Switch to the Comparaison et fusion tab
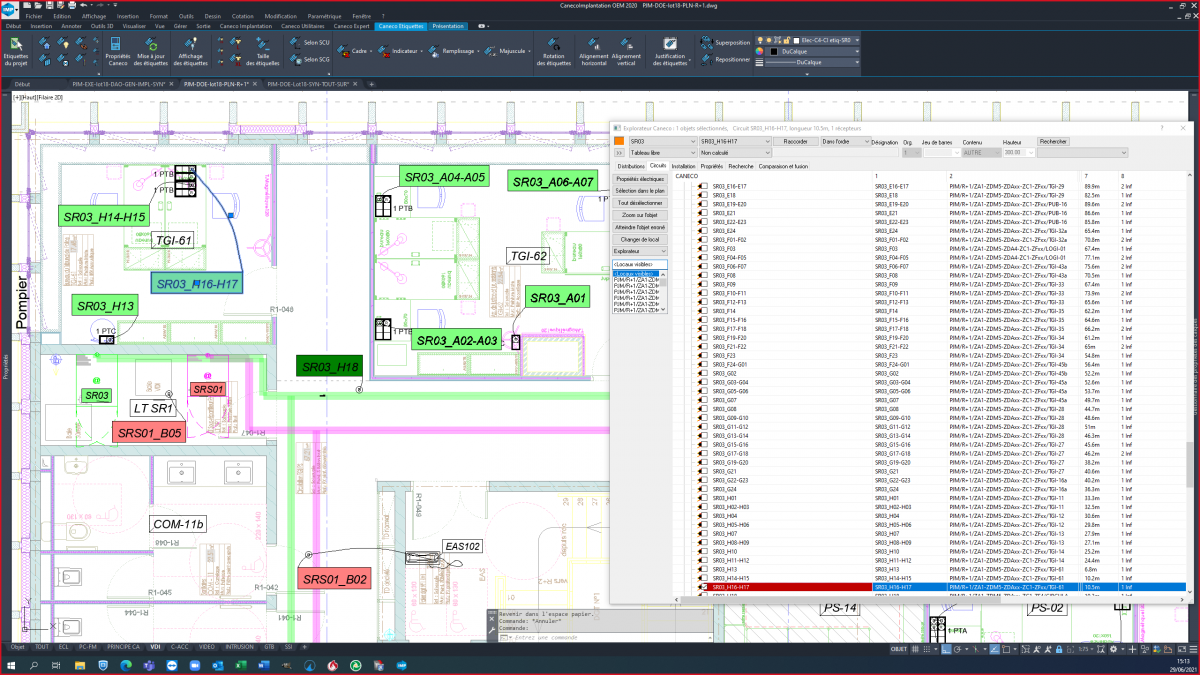1200x675 pixels. pyautogui.click(x=783, y=166)
